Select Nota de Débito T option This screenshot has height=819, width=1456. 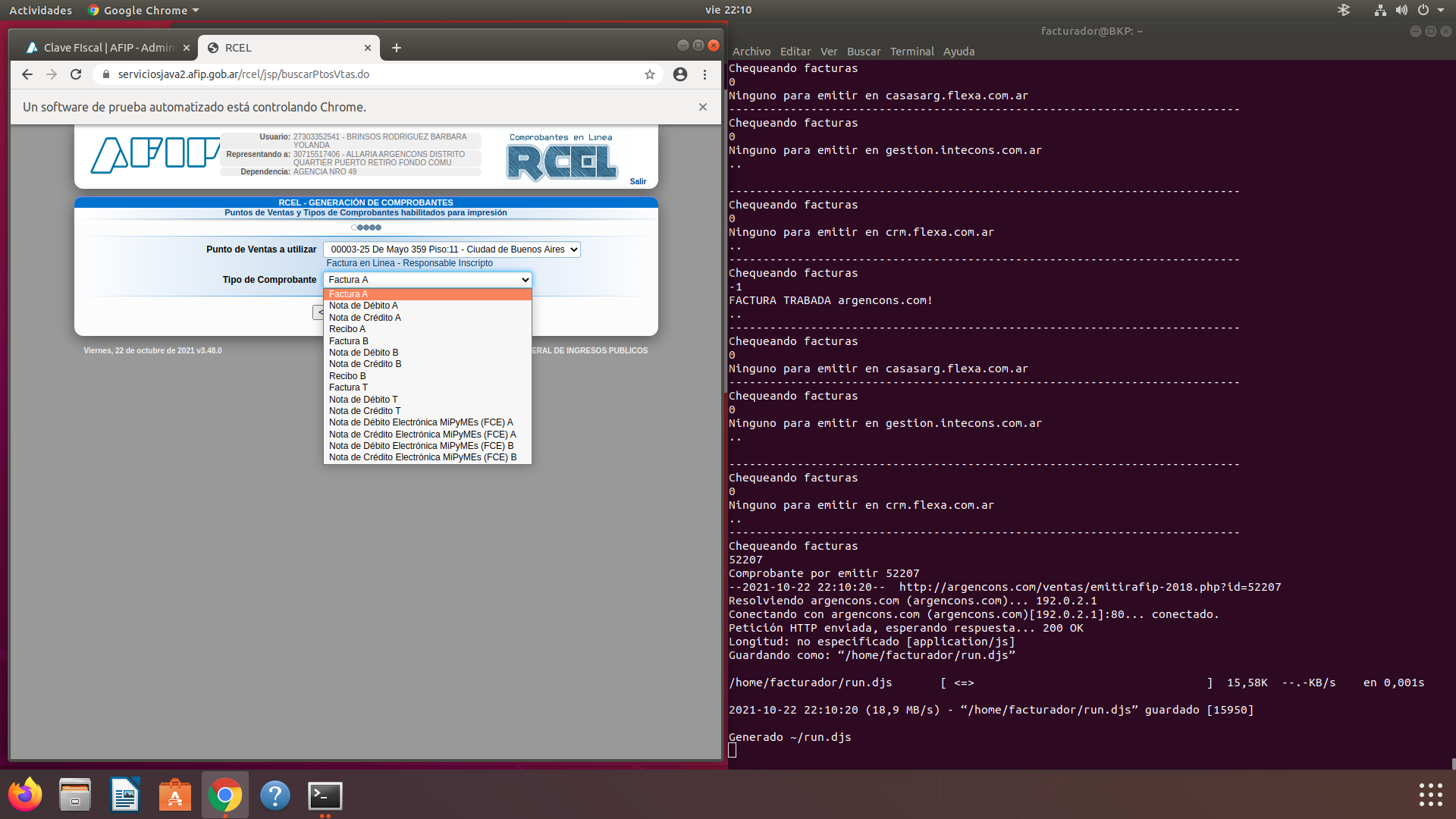click(428, 400)
